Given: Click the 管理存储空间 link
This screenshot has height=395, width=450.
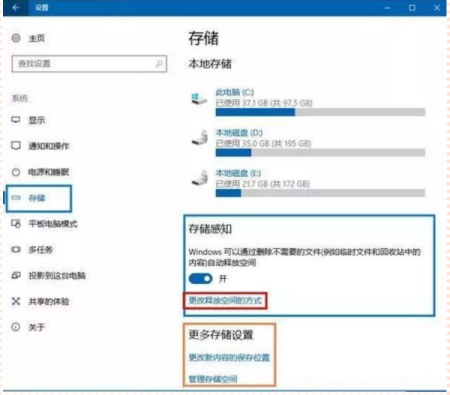Looking at the screenshot, I should pos(213,379).
